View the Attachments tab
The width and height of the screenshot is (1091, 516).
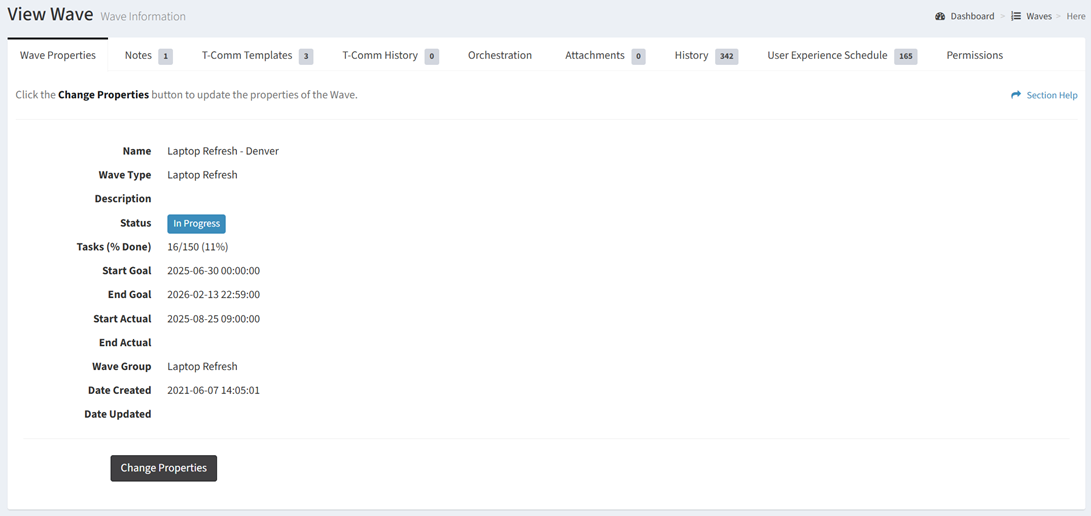pos(594,56)
